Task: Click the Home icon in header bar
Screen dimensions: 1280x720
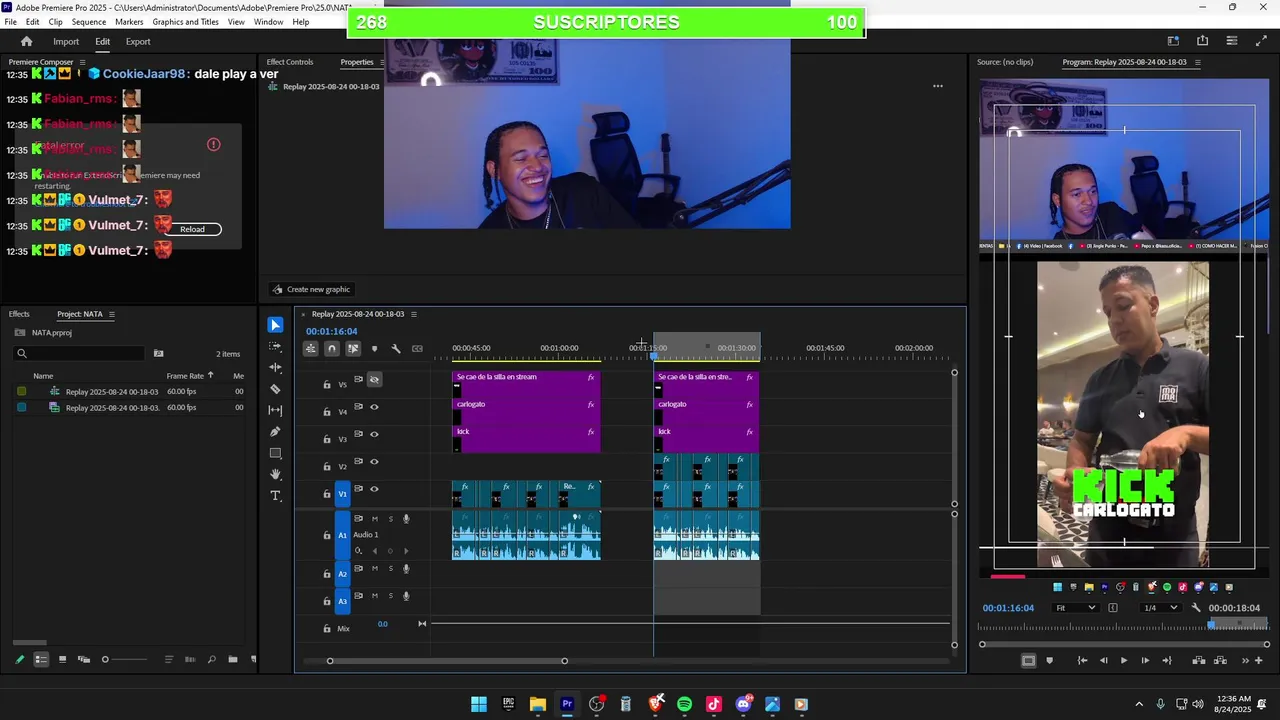Action: pos(27,41)
